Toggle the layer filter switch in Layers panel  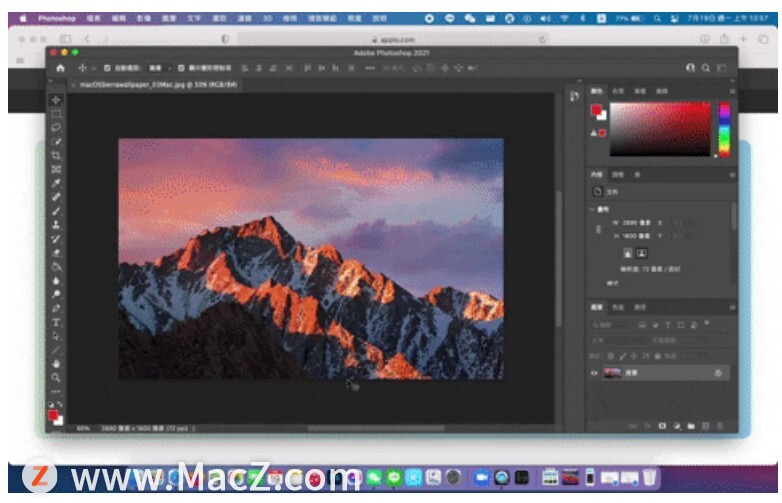(x=707, y=324)
